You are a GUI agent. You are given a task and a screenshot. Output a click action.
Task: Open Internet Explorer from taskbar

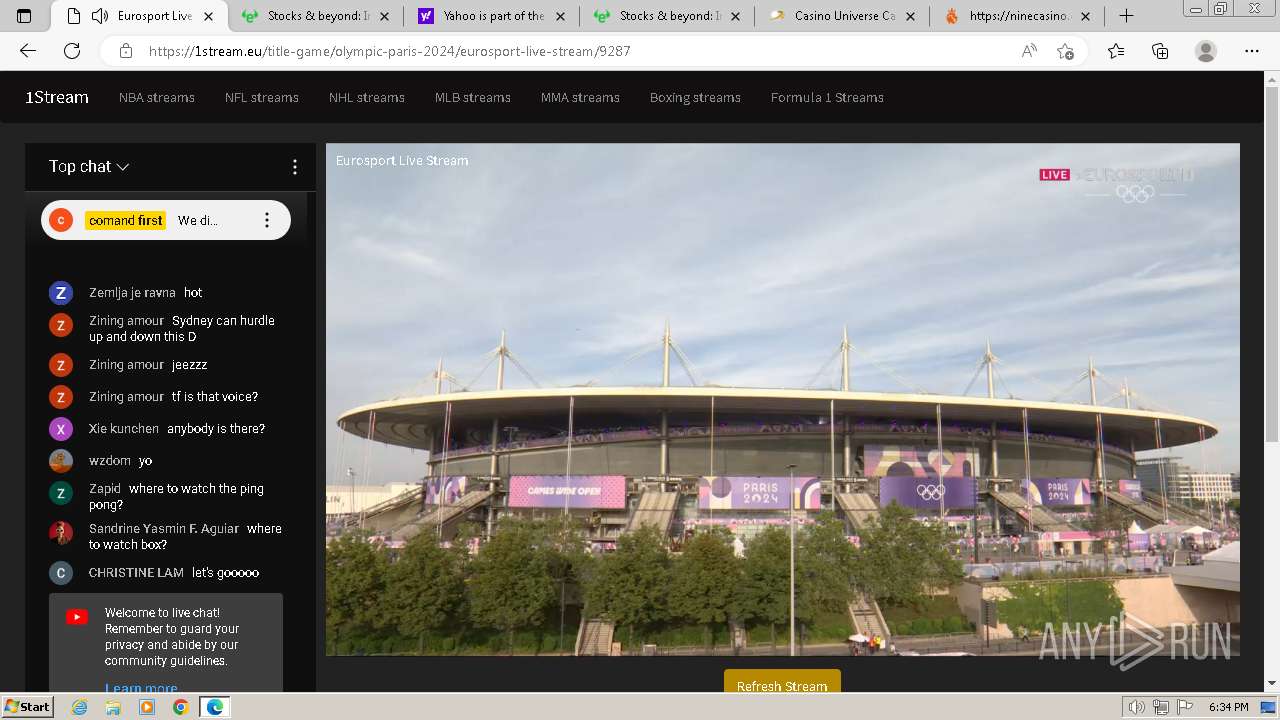pos(79,707)
